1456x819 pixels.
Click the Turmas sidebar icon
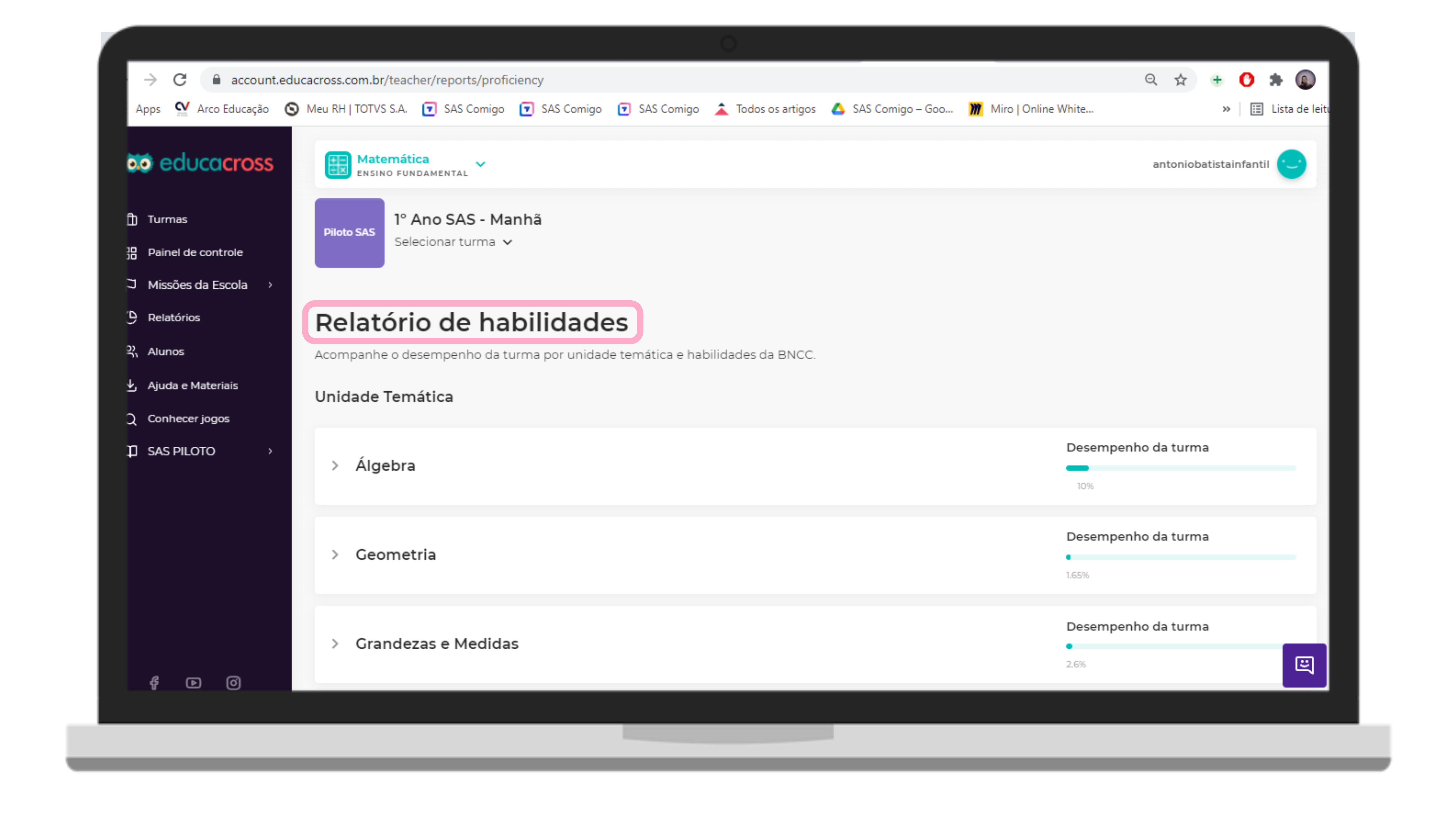(x=132, y=219)
